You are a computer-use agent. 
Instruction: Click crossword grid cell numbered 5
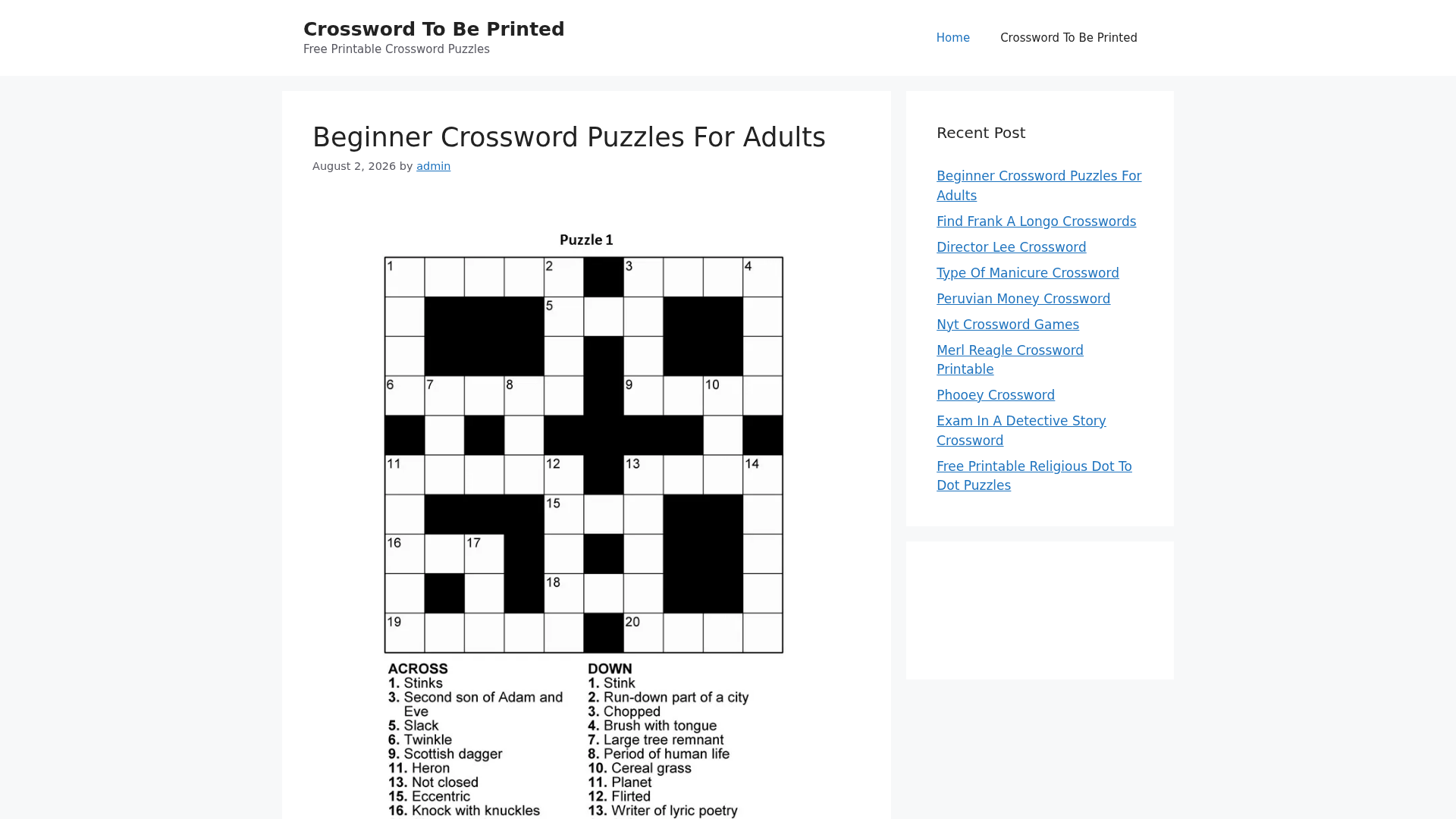[563, 316]
